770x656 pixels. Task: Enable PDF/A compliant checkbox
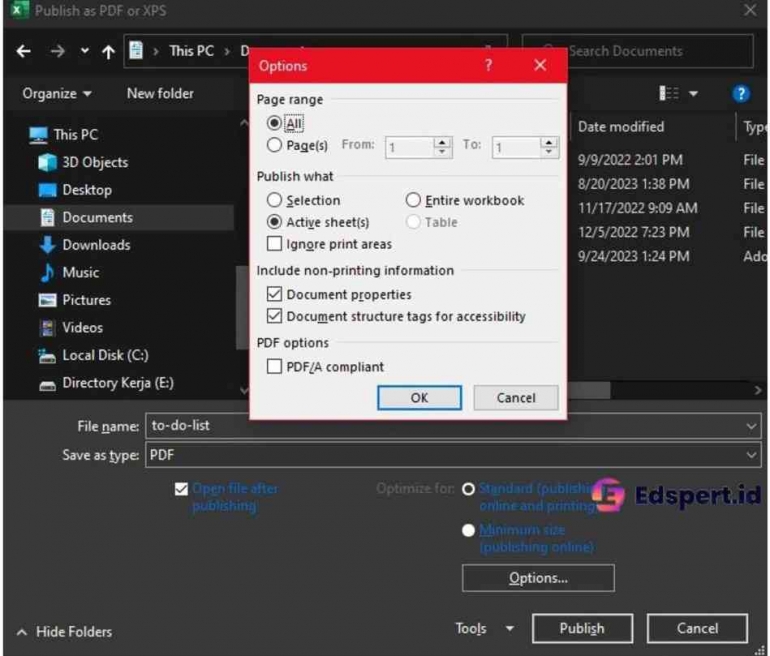274,366
